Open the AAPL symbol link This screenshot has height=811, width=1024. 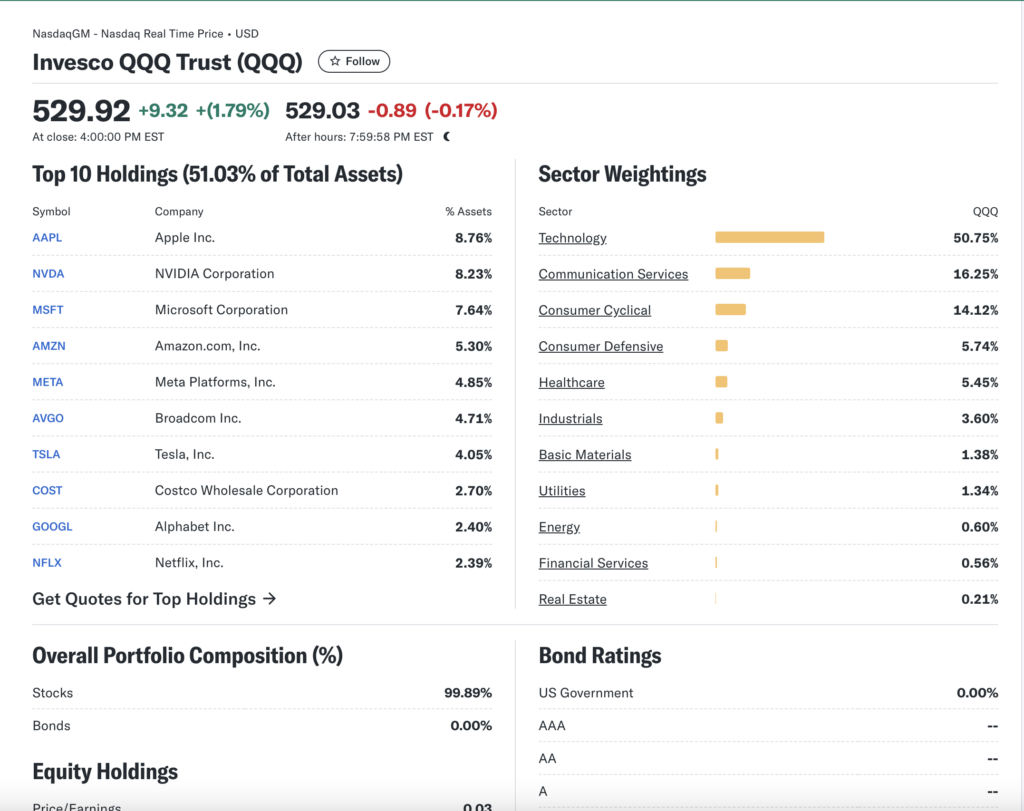click(x=47, y=238)
